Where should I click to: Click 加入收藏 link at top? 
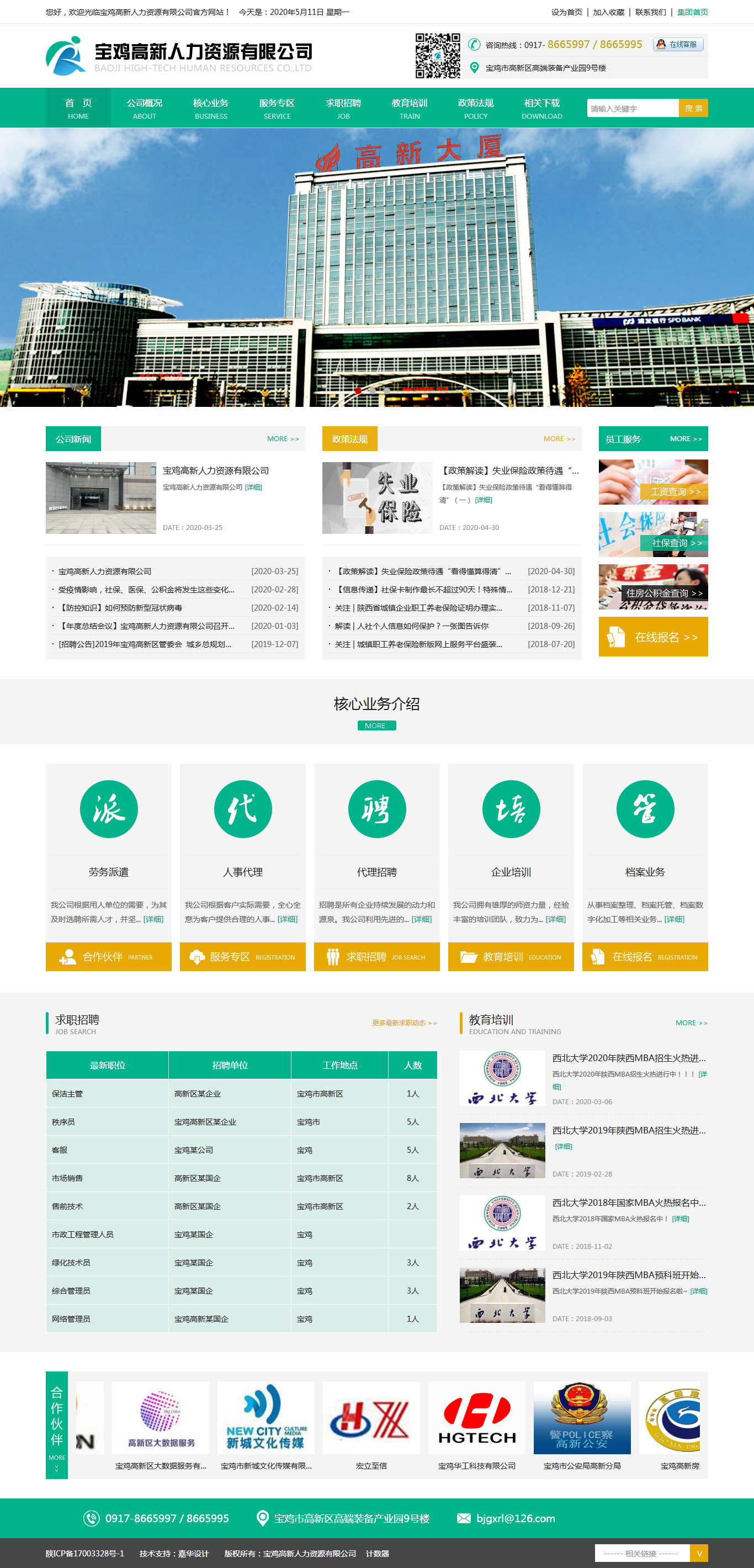coord(609,12)
